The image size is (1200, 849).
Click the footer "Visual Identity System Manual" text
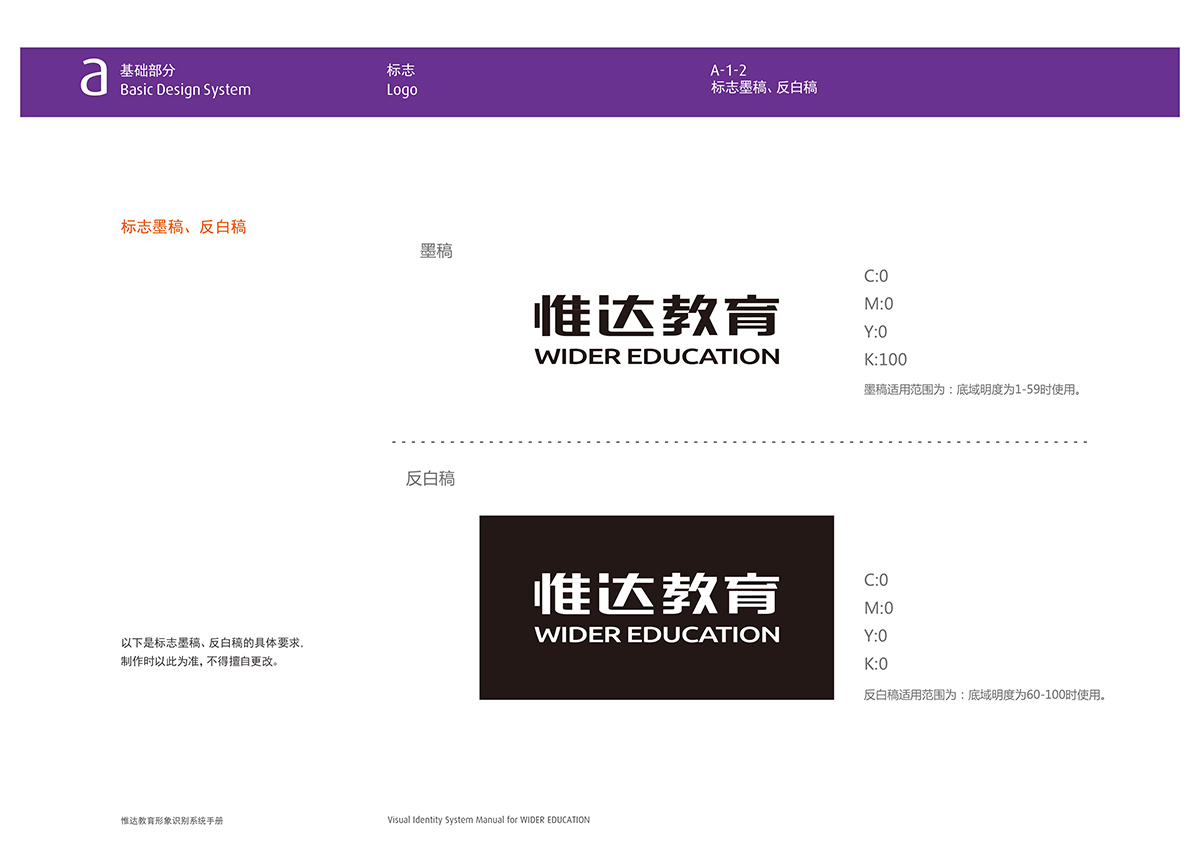[488, 820]
